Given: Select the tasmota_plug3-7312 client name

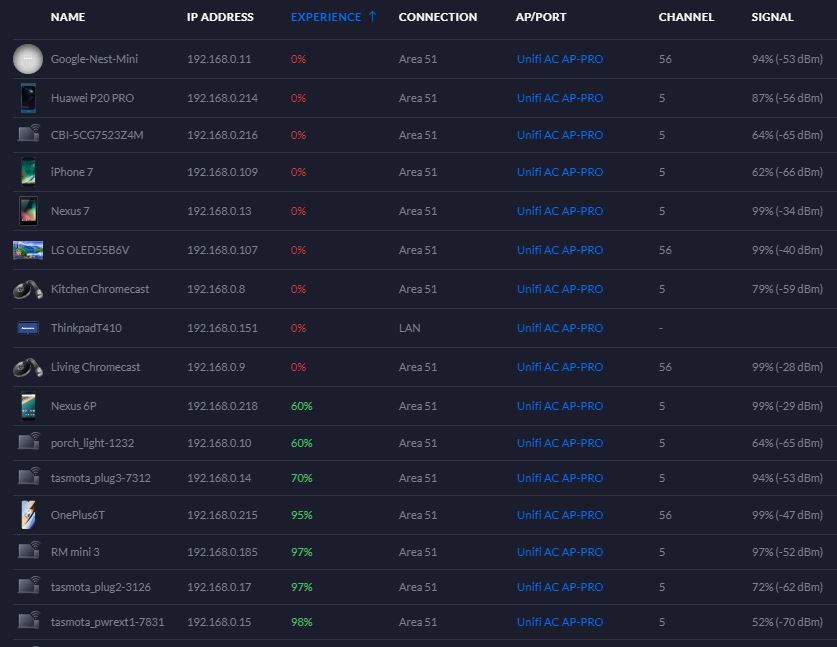Looking at the screenshot, I should point(100,478).
